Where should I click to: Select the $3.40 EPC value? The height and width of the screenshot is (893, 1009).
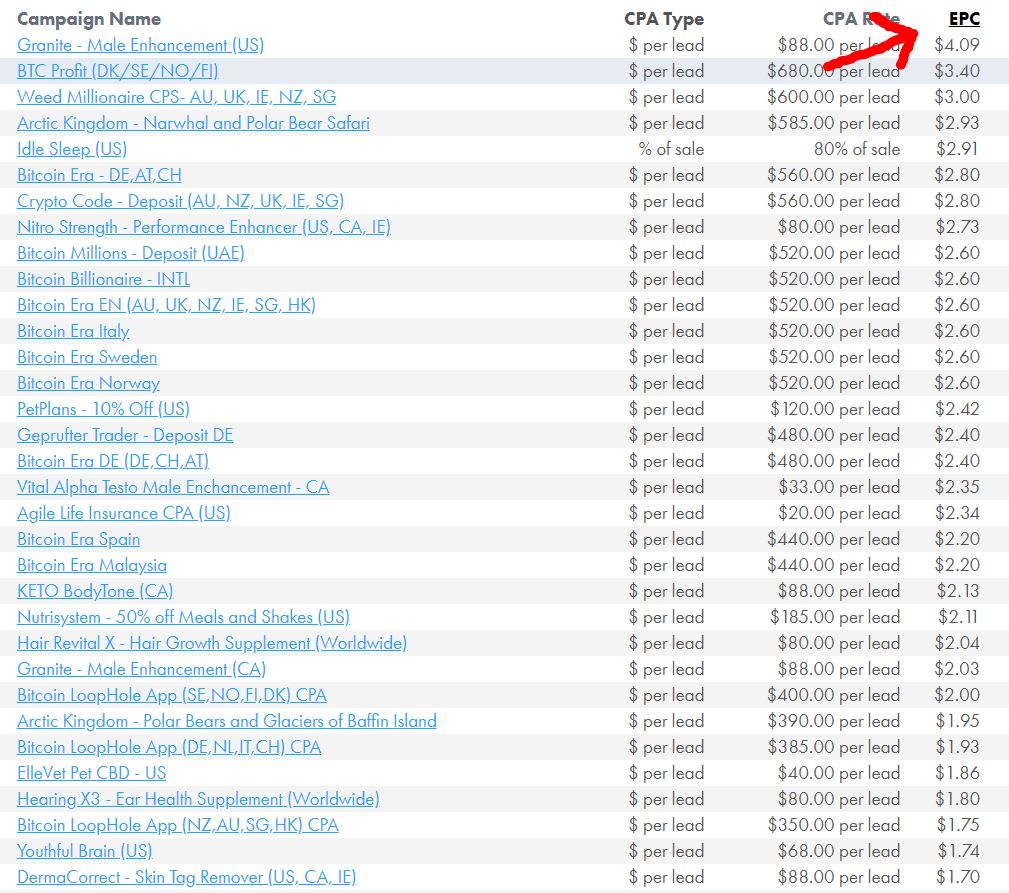[957, 71]
